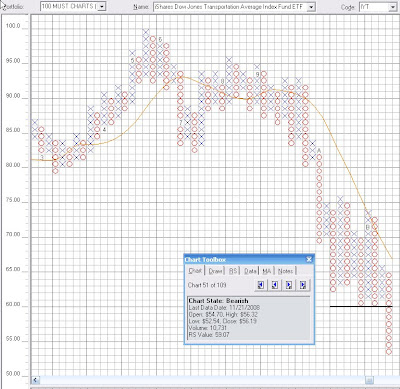Open the Portfolio dropdown list
This screenshot has height=389, width=400.
[102, 6]
